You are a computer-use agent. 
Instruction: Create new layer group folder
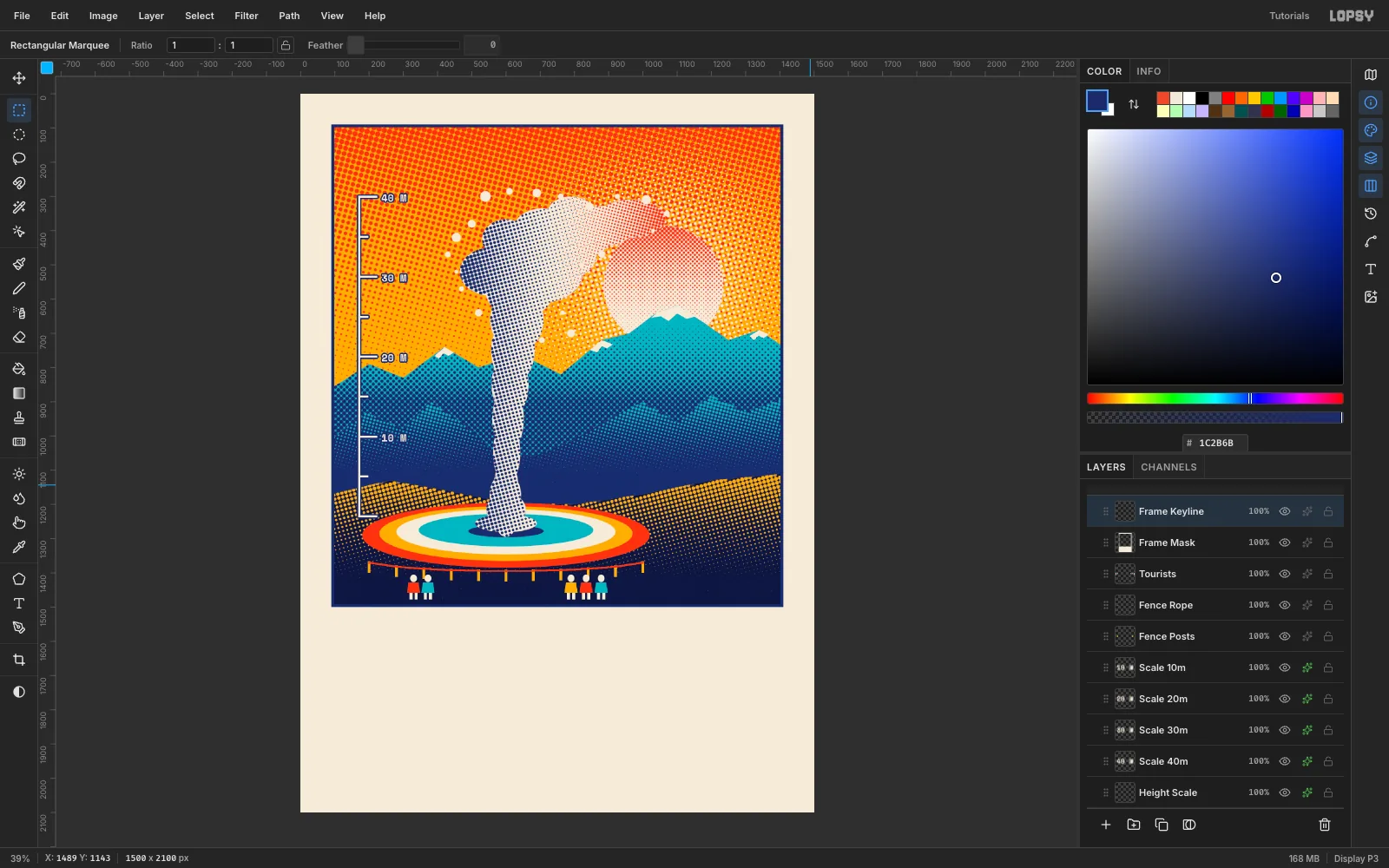(1134, 825)
